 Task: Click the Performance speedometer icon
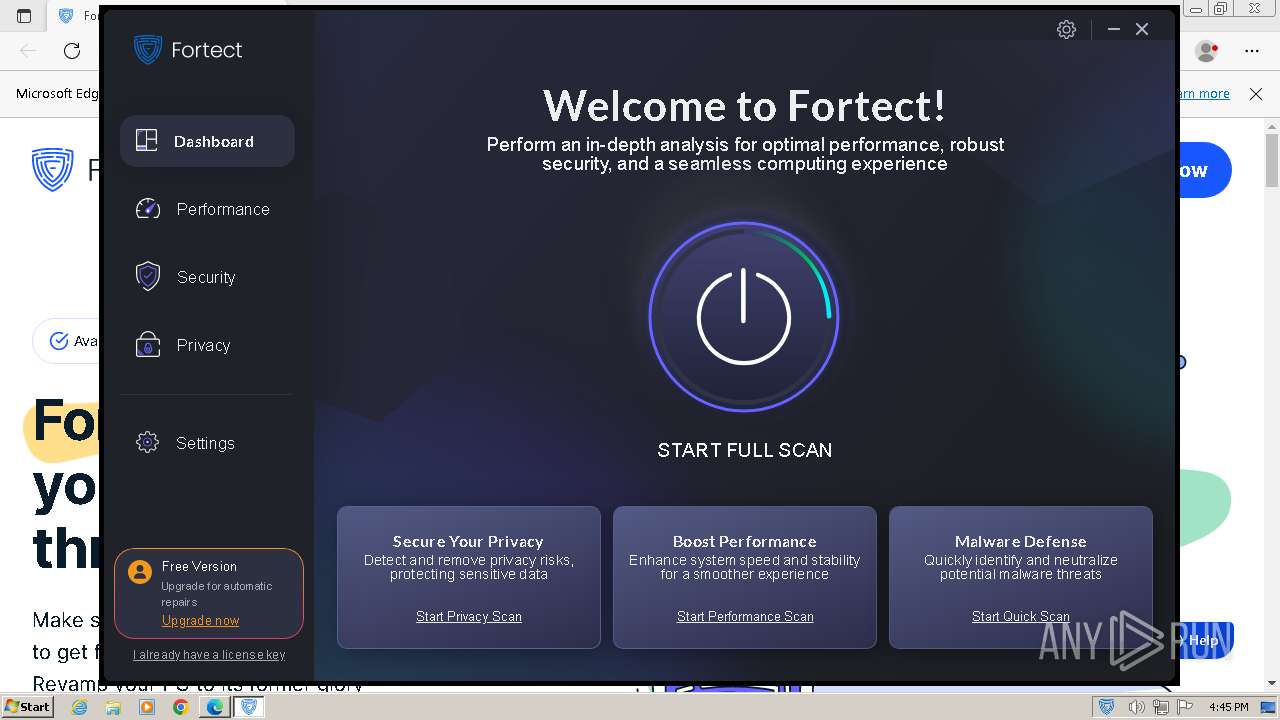(x=147, y=209)
